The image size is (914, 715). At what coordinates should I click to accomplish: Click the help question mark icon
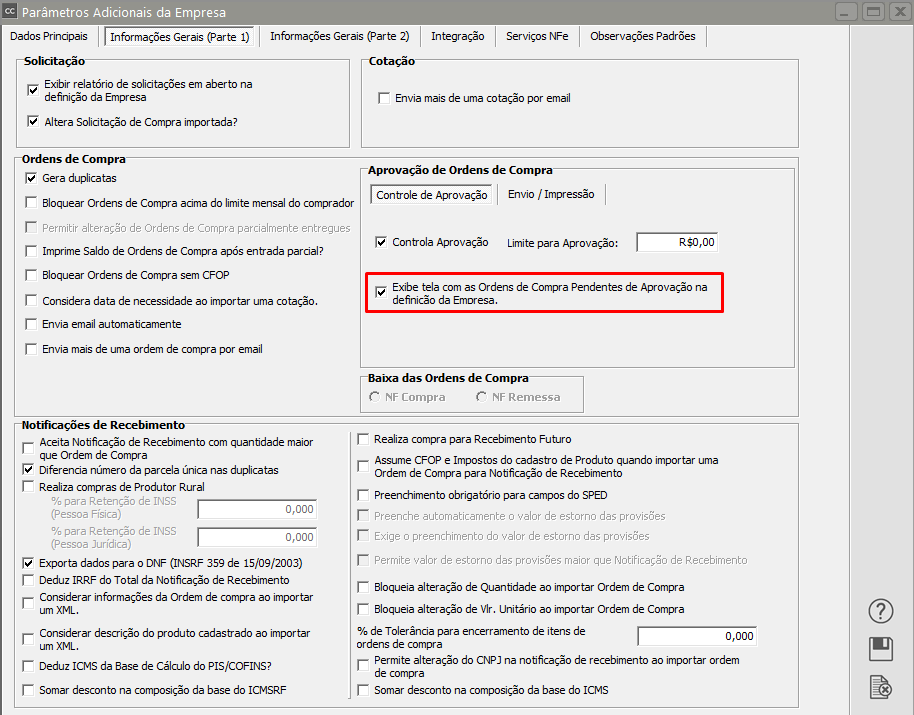point(881,611)
